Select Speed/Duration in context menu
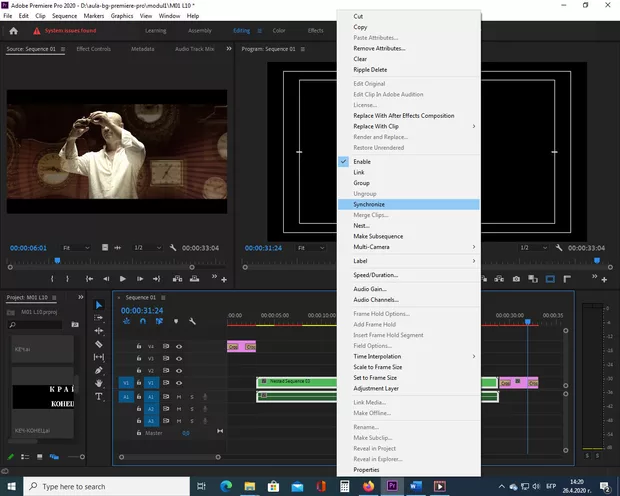 tap(375, 274)
